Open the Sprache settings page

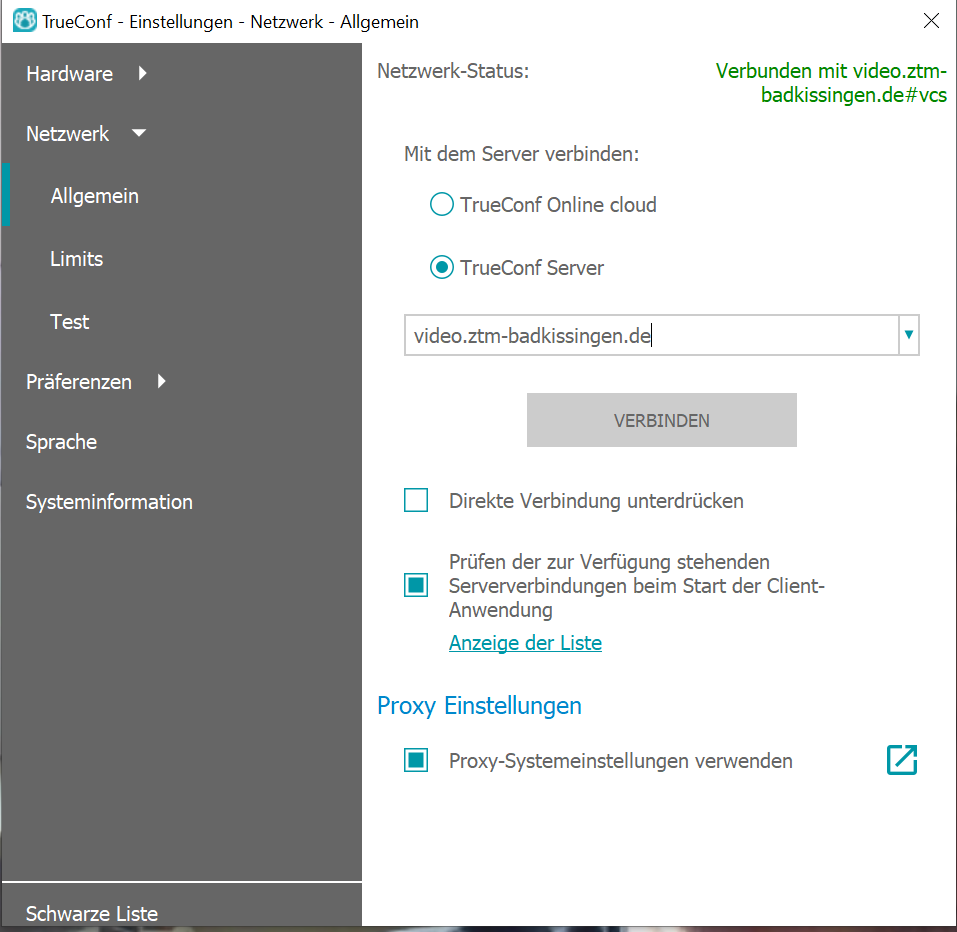tap(61, 442)
